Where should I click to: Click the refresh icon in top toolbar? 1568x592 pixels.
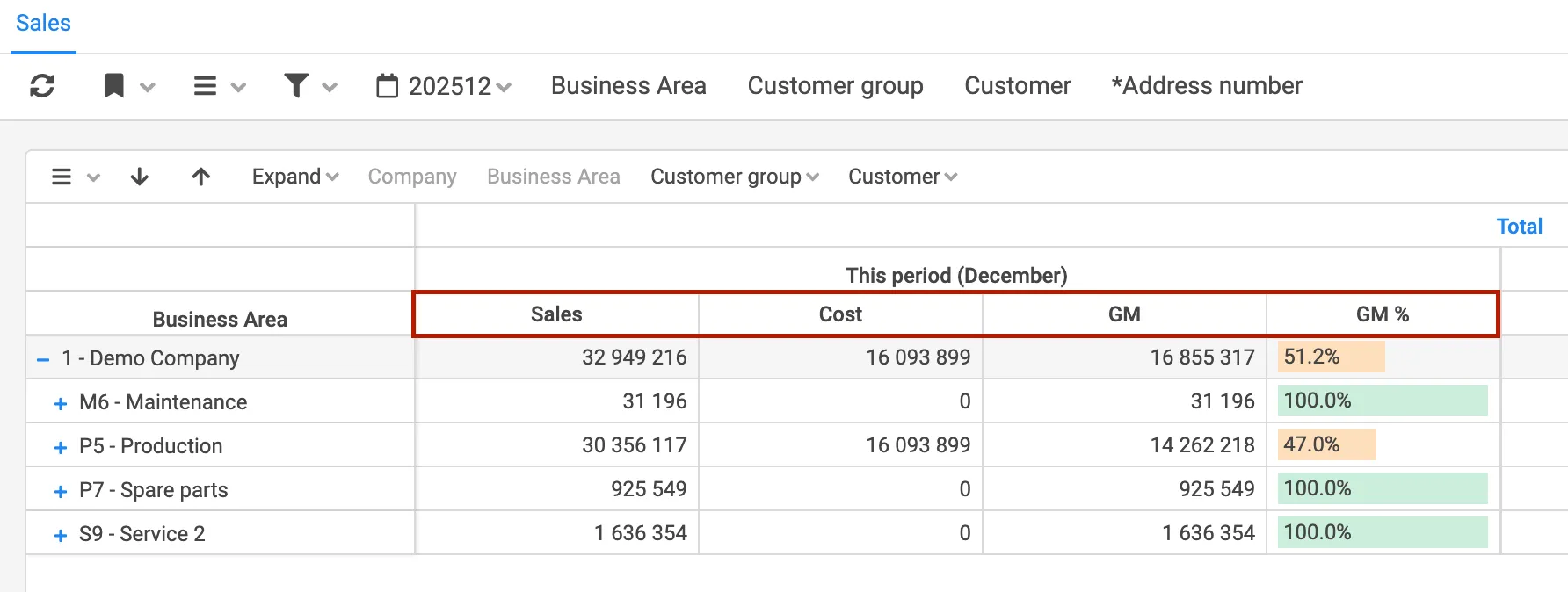[42, 86]
